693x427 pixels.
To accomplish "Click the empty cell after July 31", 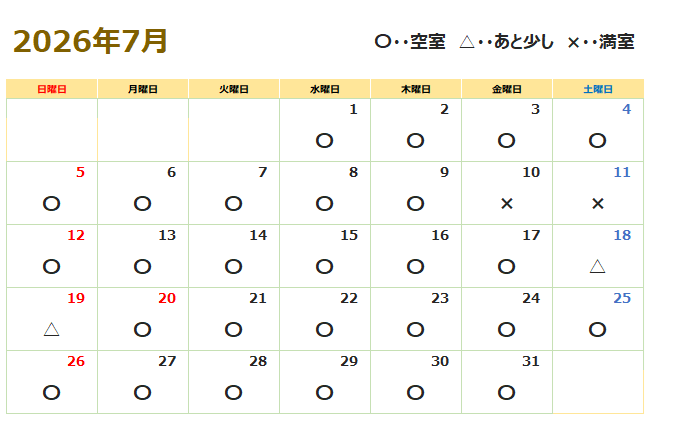I will [597, 381].
